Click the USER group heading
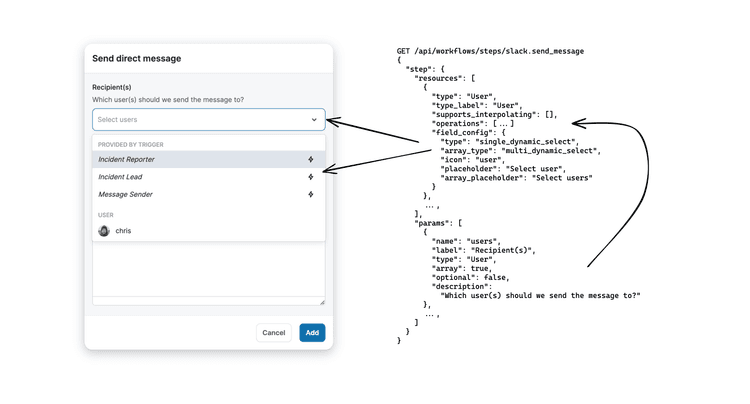The height and width of the screenshot is (404, 750). (x=106, y=215)
